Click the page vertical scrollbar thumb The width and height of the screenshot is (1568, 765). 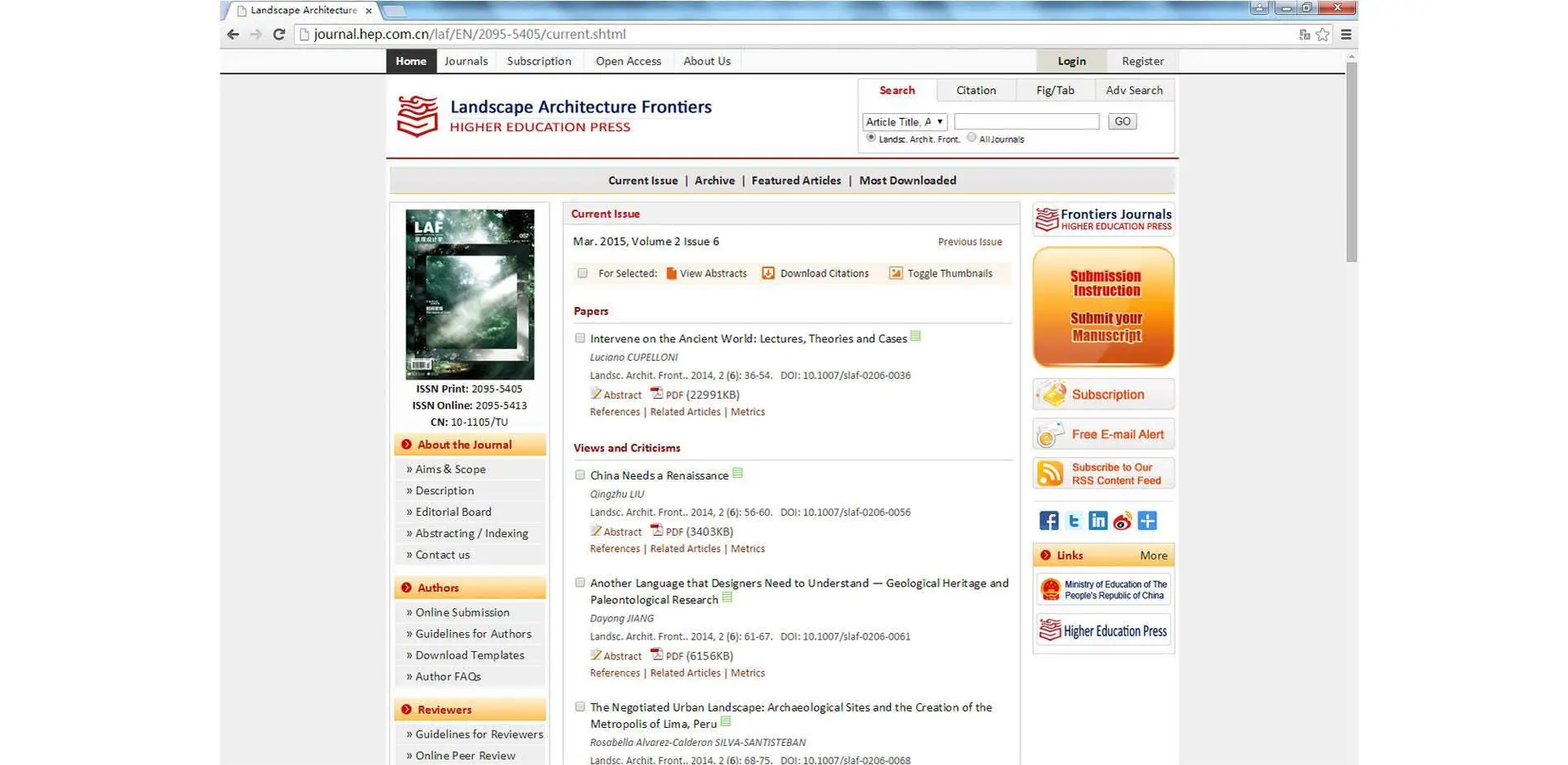pyautogui.click(x=1351, y=161)
